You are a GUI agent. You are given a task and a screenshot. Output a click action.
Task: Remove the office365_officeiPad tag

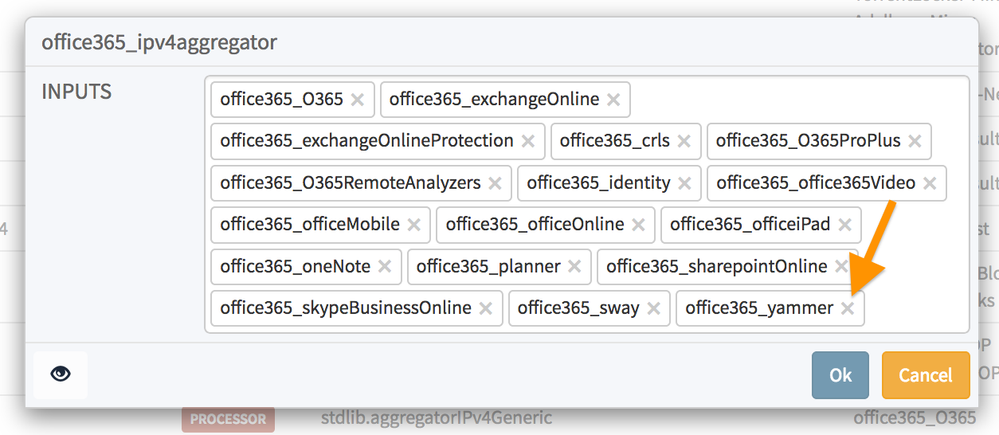tap(844, 225)
